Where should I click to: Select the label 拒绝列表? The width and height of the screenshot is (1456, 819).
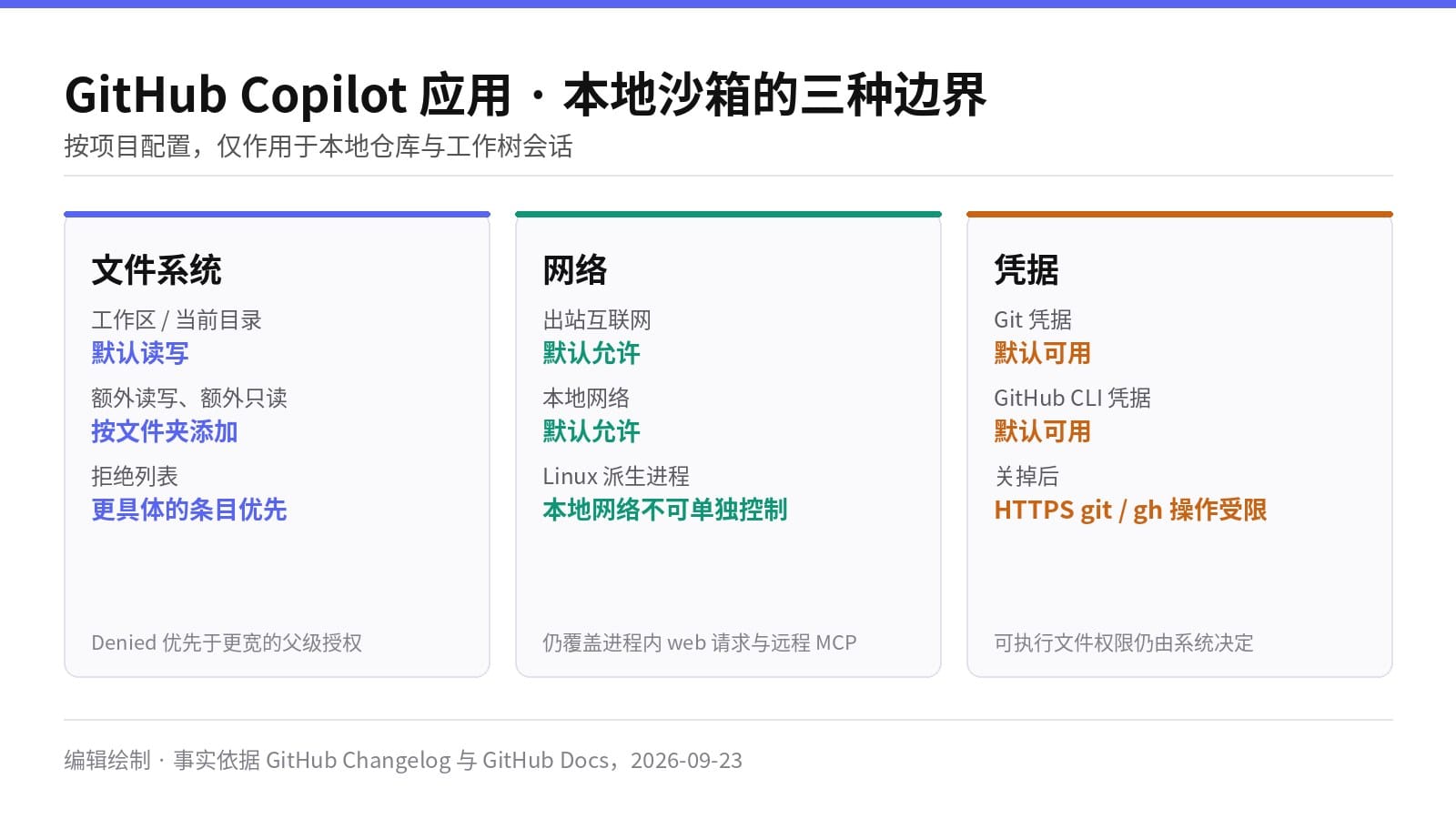pos(135,477)
